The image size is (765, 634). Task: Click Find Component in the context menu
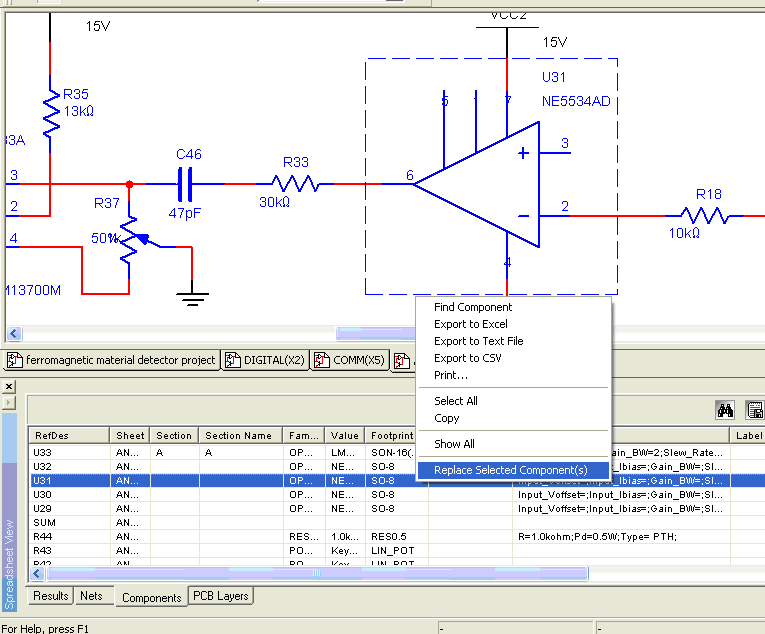[473, 307]
